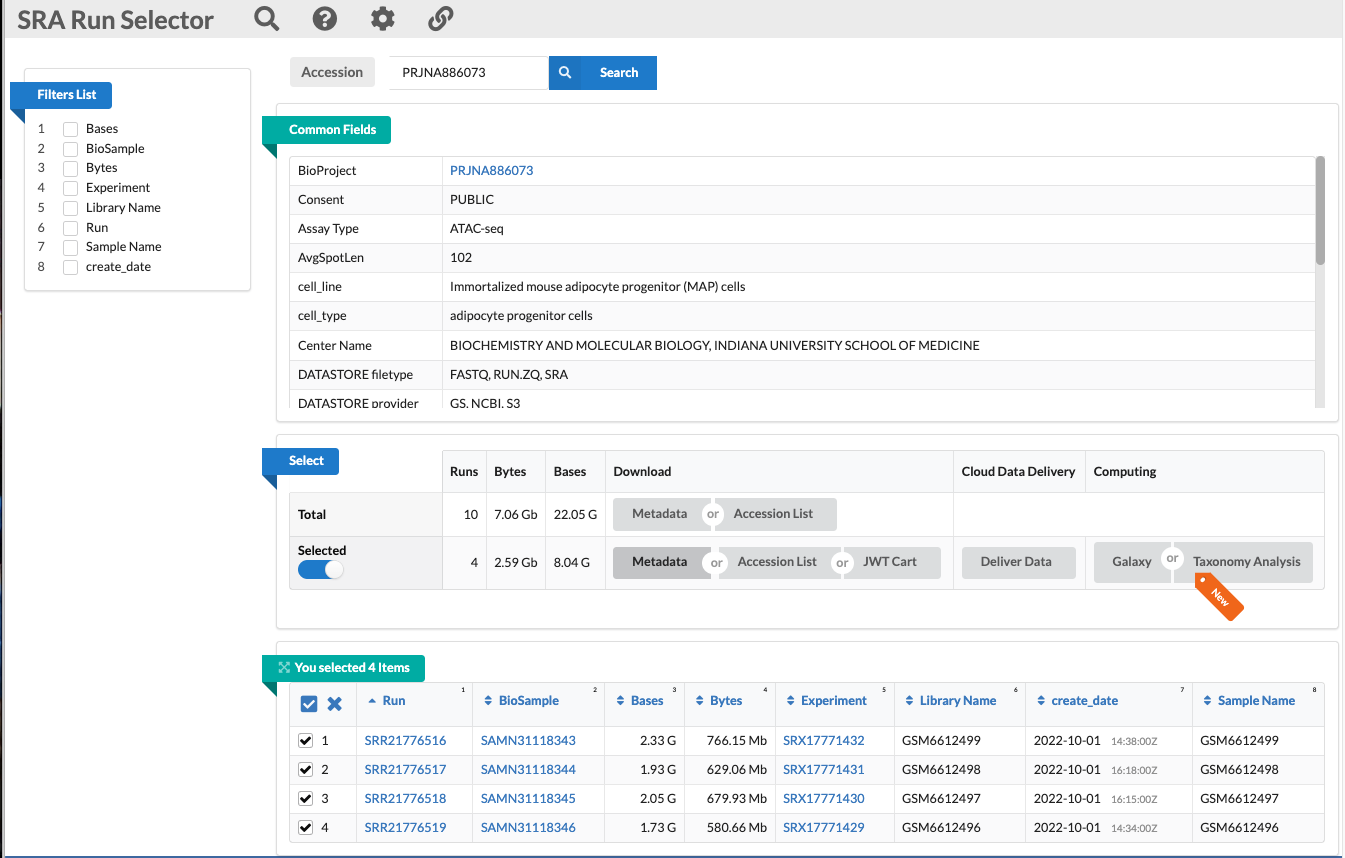Image resolution: width=1345 pixels, height=858 pixels.
Task: Open run link SRR21776516
Action: pyautogui.click(x=405, y=741)
